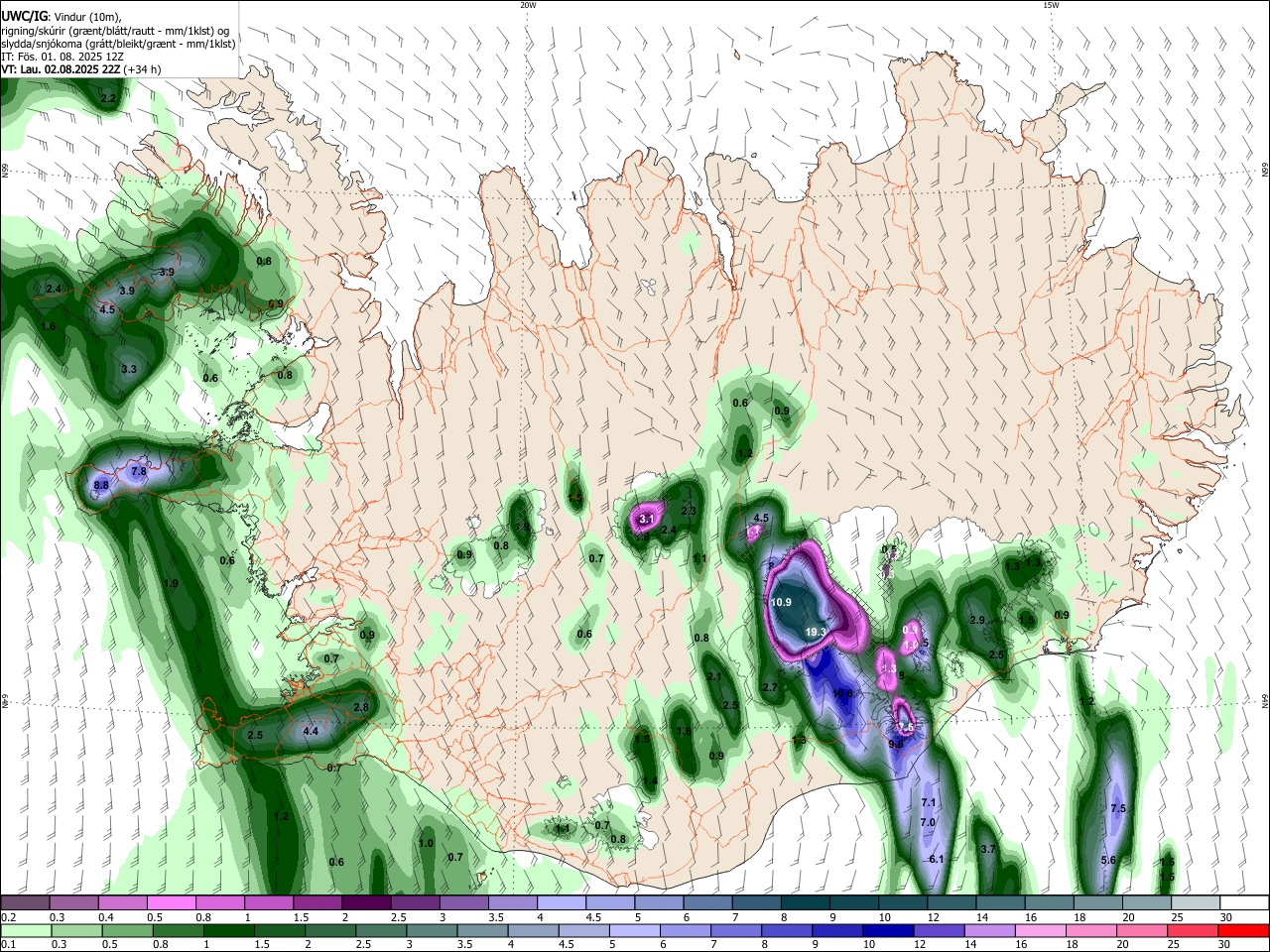Click the 5.6 value in the southeast offshore band

(1108, 860)
